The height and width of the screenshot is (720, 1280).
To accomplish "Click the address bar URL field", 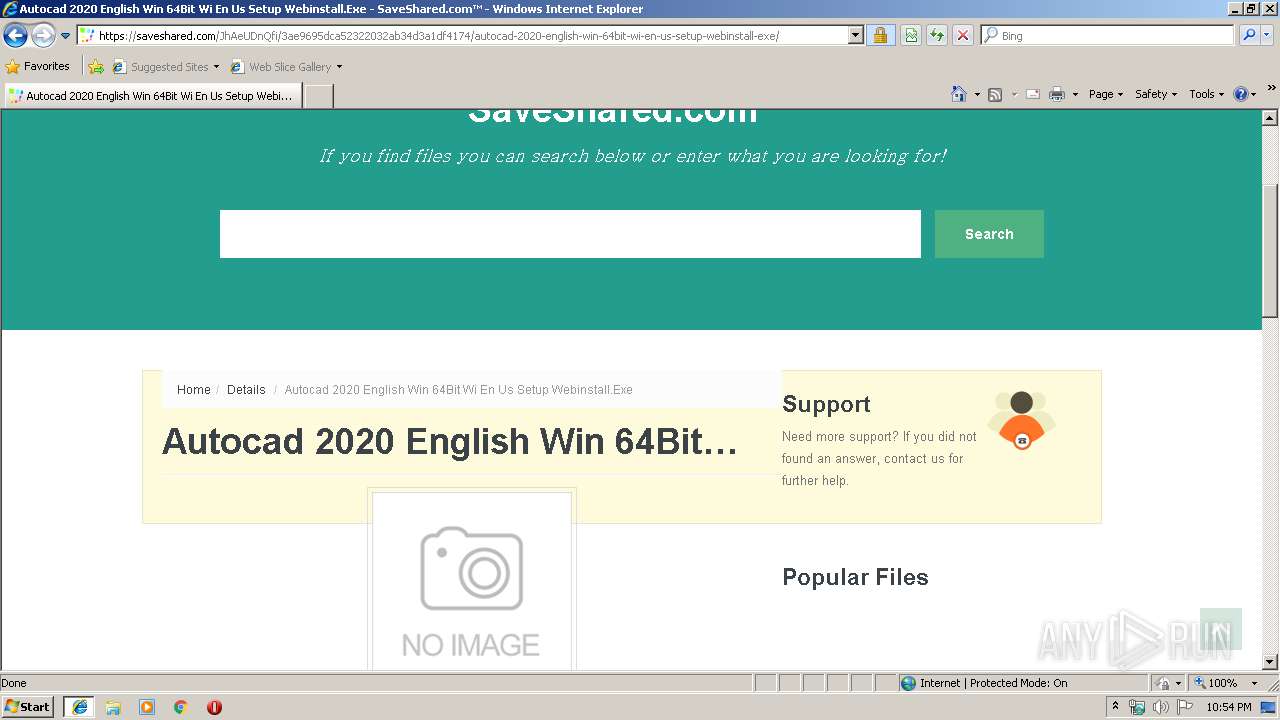I will pyautogui.click(x=462, y=36).
